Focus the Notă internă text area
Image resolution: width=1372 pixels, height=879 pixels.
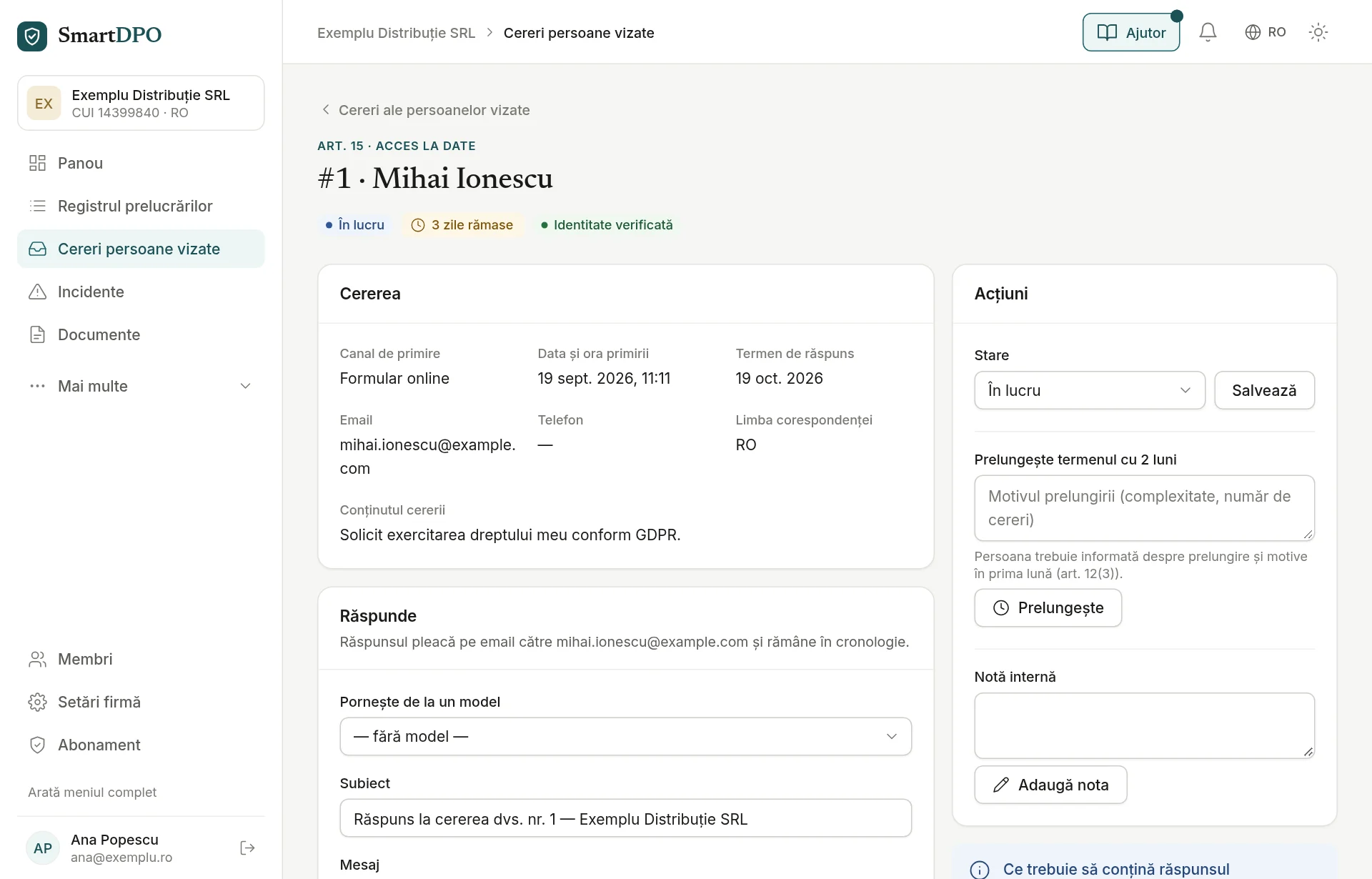pos(1144,725)
